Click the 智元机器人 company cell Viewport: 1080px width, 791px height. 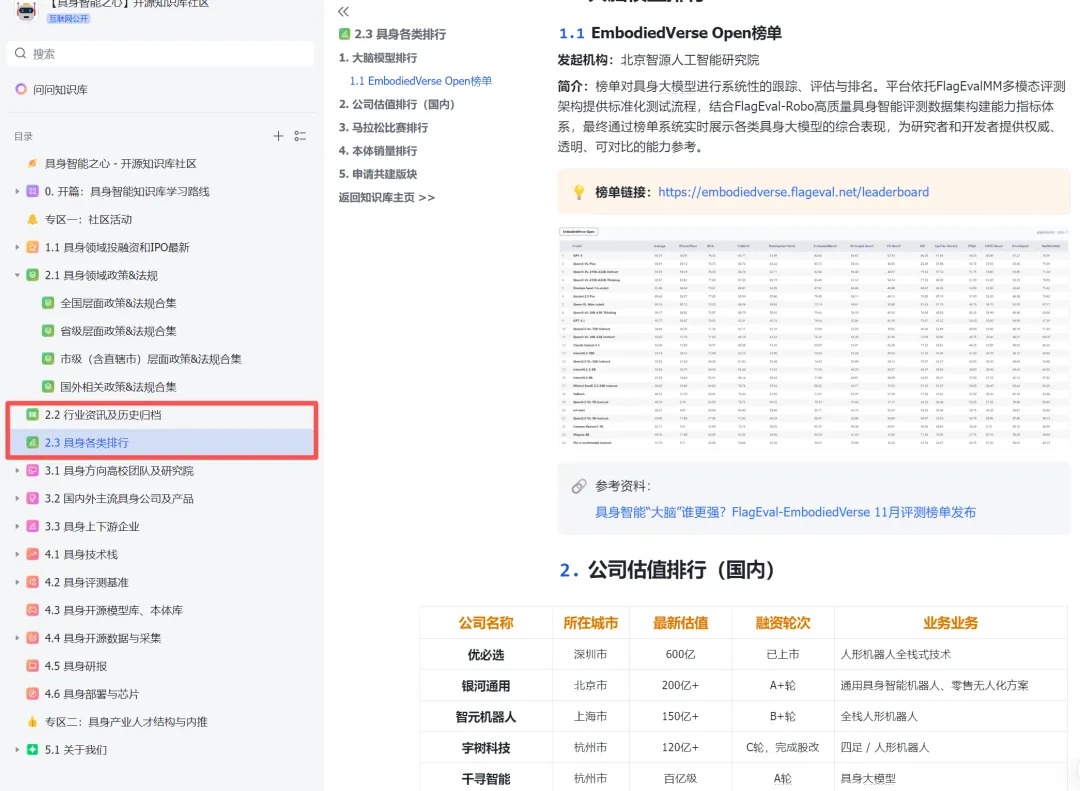(486, 717)
